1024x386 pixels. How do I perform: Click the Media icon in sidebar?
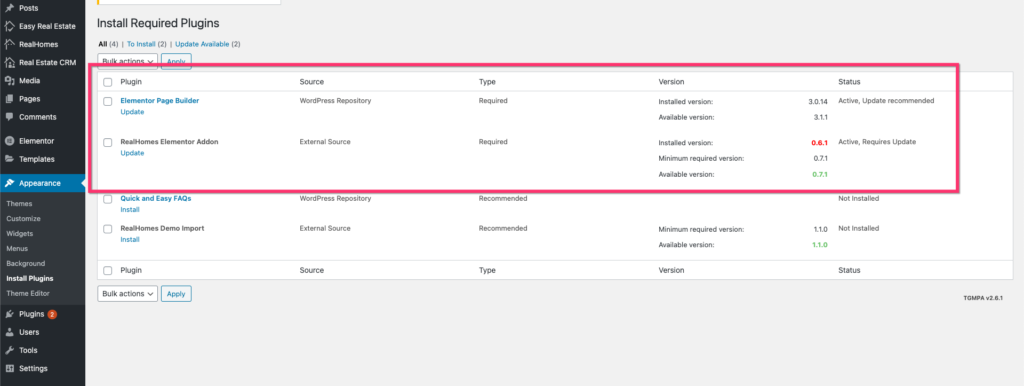[9, 81]
